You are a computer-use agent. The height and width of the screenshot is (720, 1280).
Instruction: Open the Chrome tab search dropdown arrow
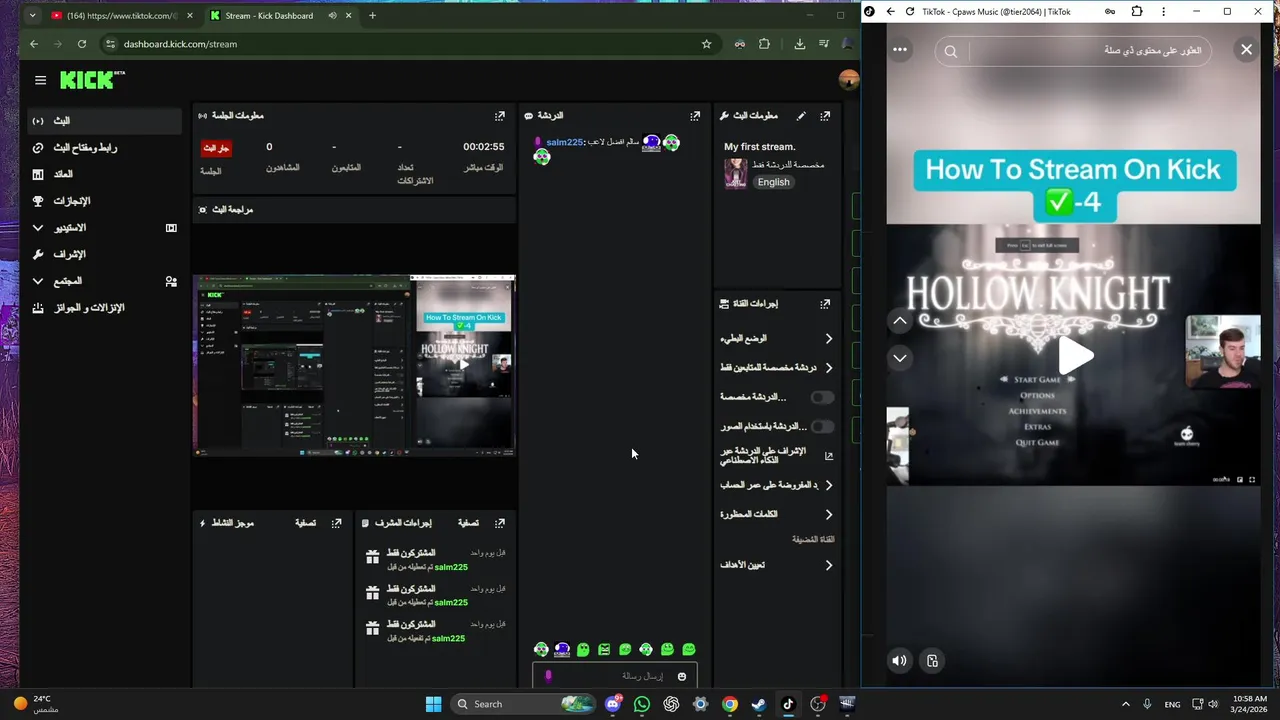tap(32, 15)
